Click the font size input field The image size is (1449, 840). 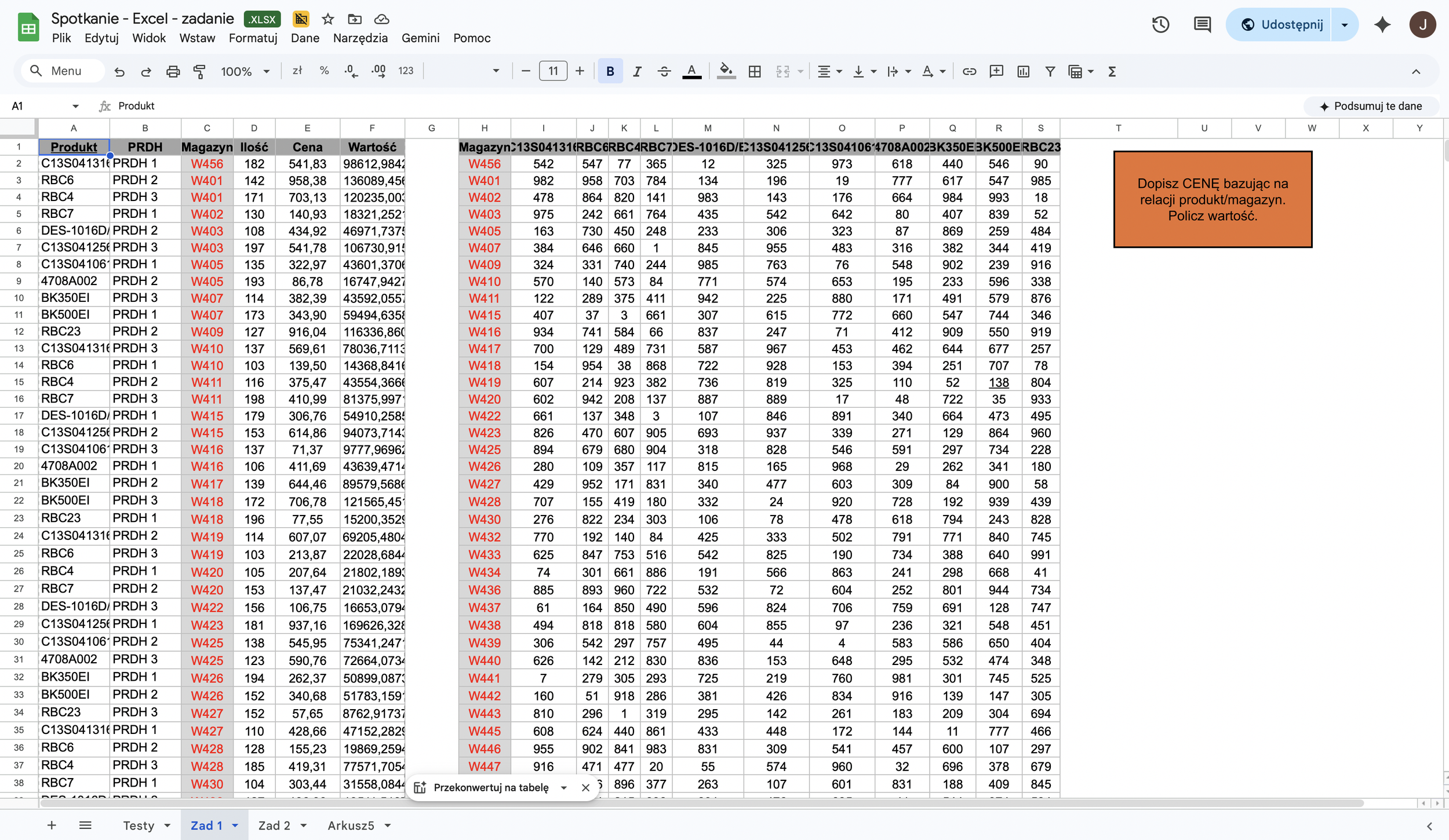(x=553, y=71)
